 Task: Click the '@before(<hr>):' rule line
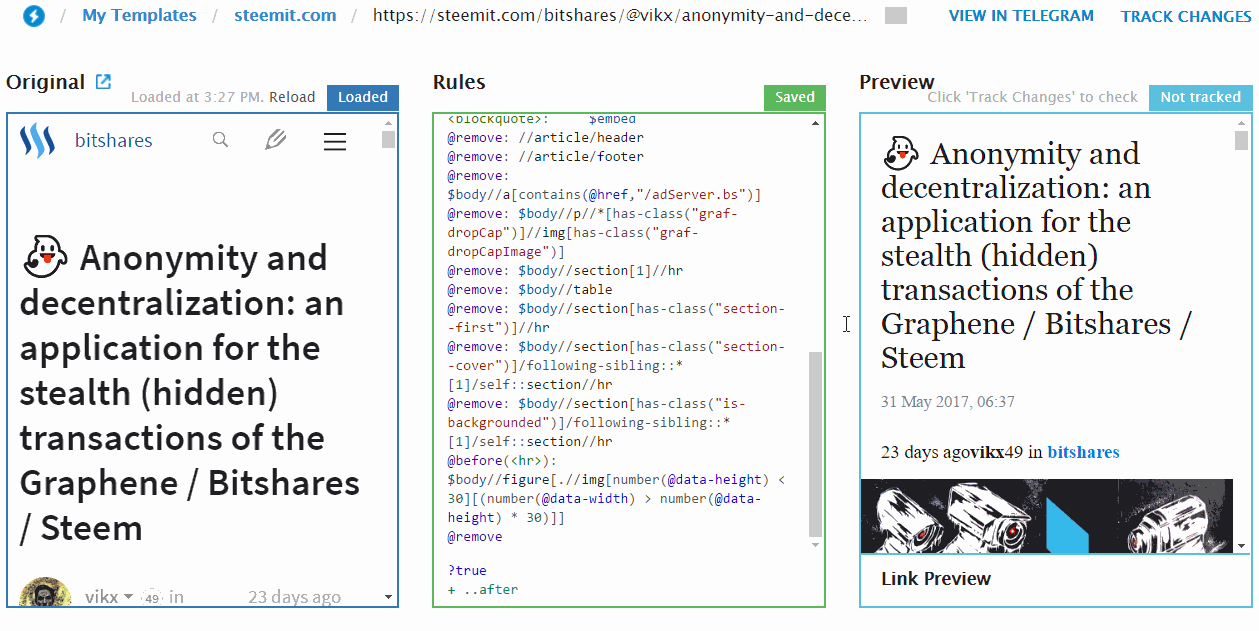point(502,460)
